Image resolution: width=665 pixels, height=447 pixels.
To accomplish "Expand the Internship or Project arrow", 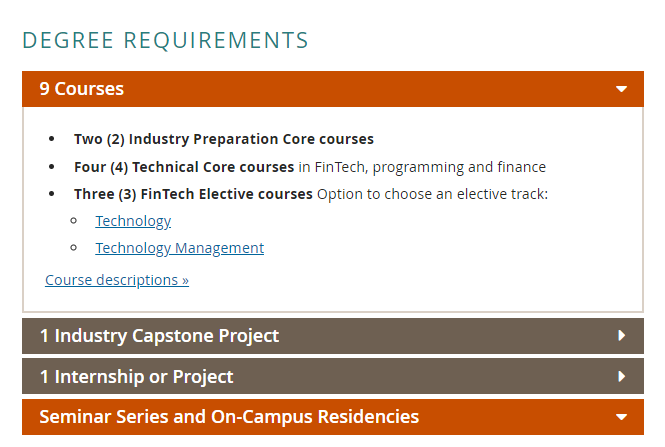I will click(621, 376).
